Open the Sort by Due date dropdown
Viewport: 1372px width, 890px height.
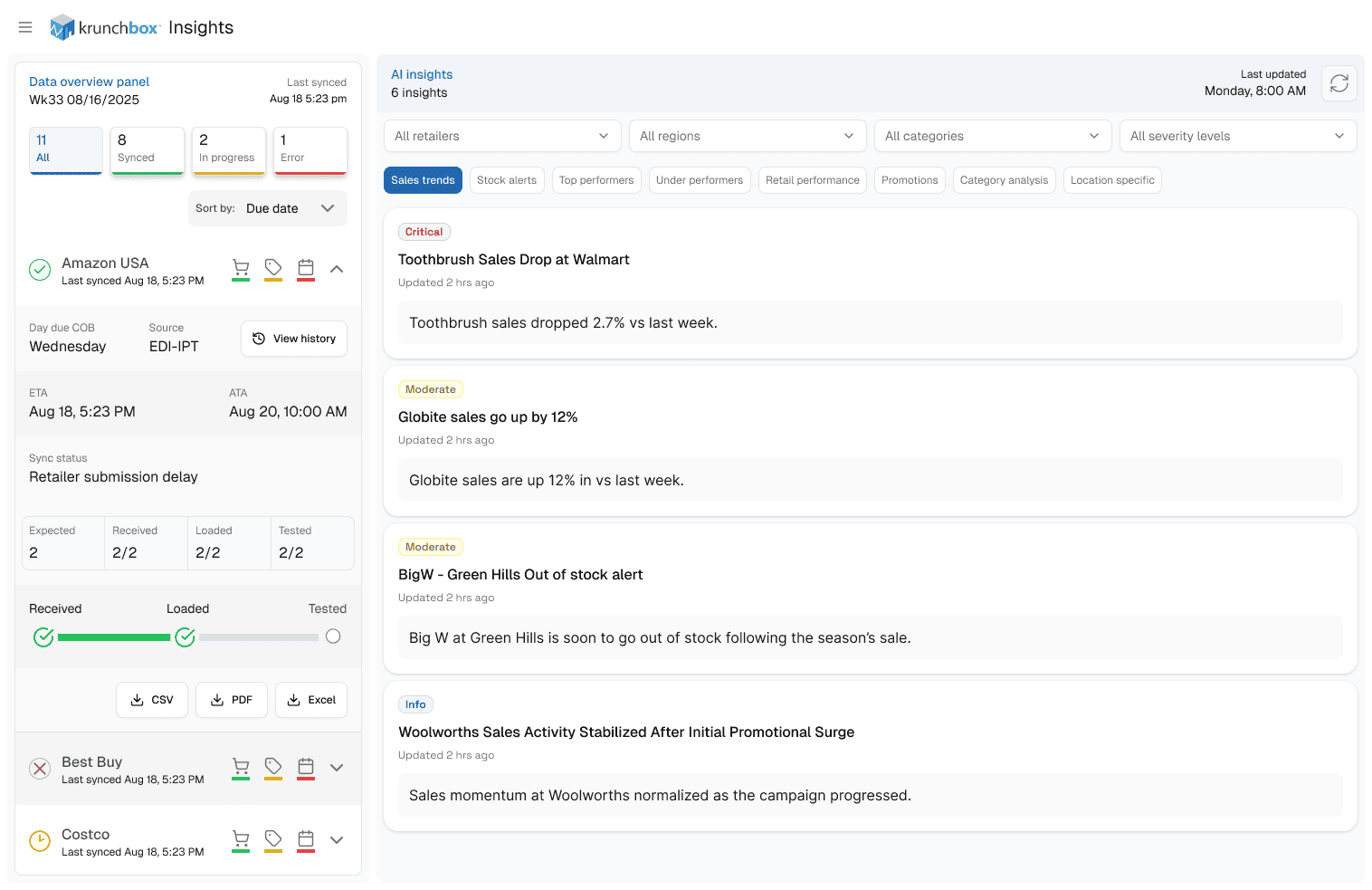point(268,208)
